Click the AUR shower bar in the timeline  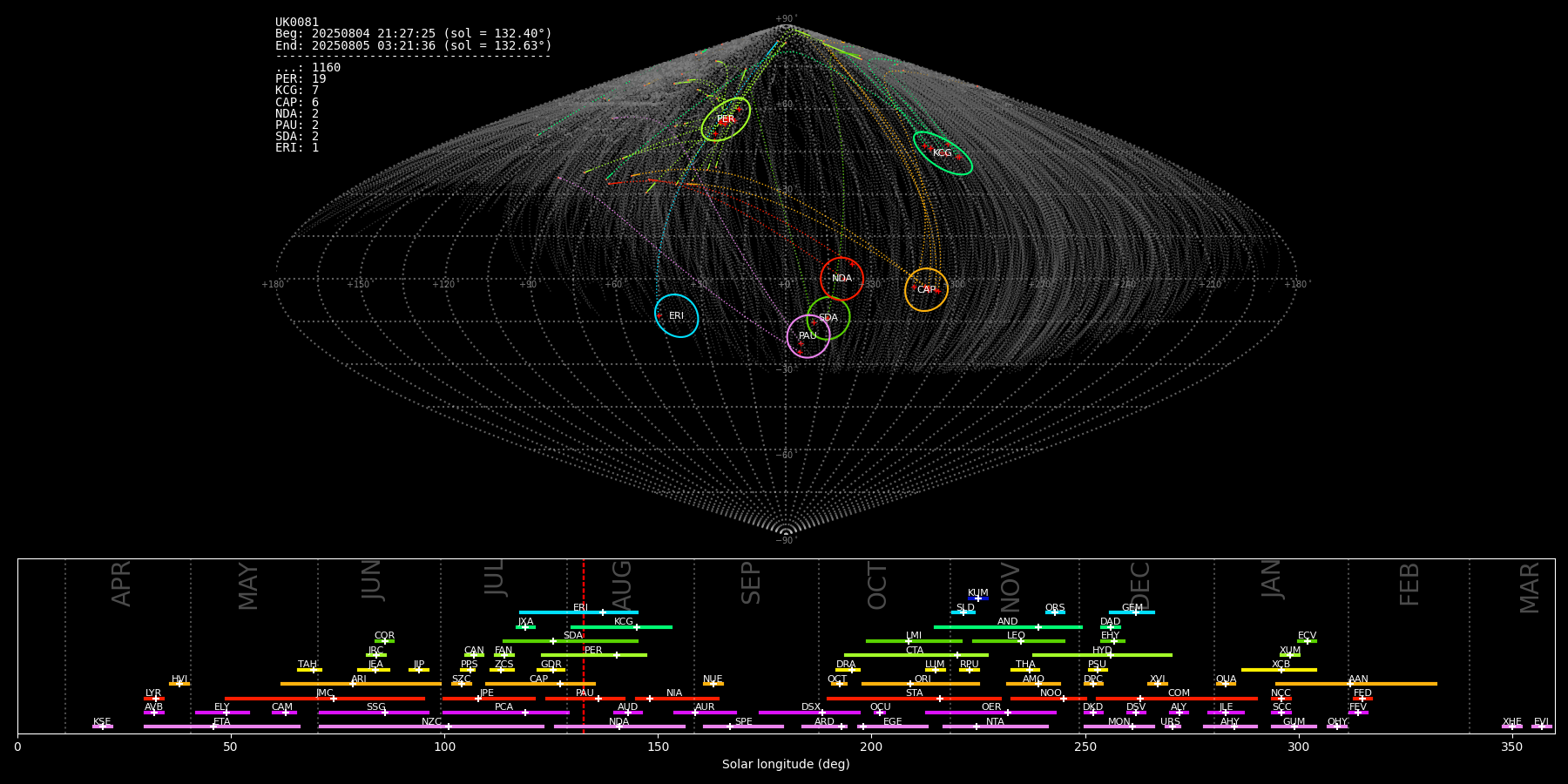[x=705, y=713]
